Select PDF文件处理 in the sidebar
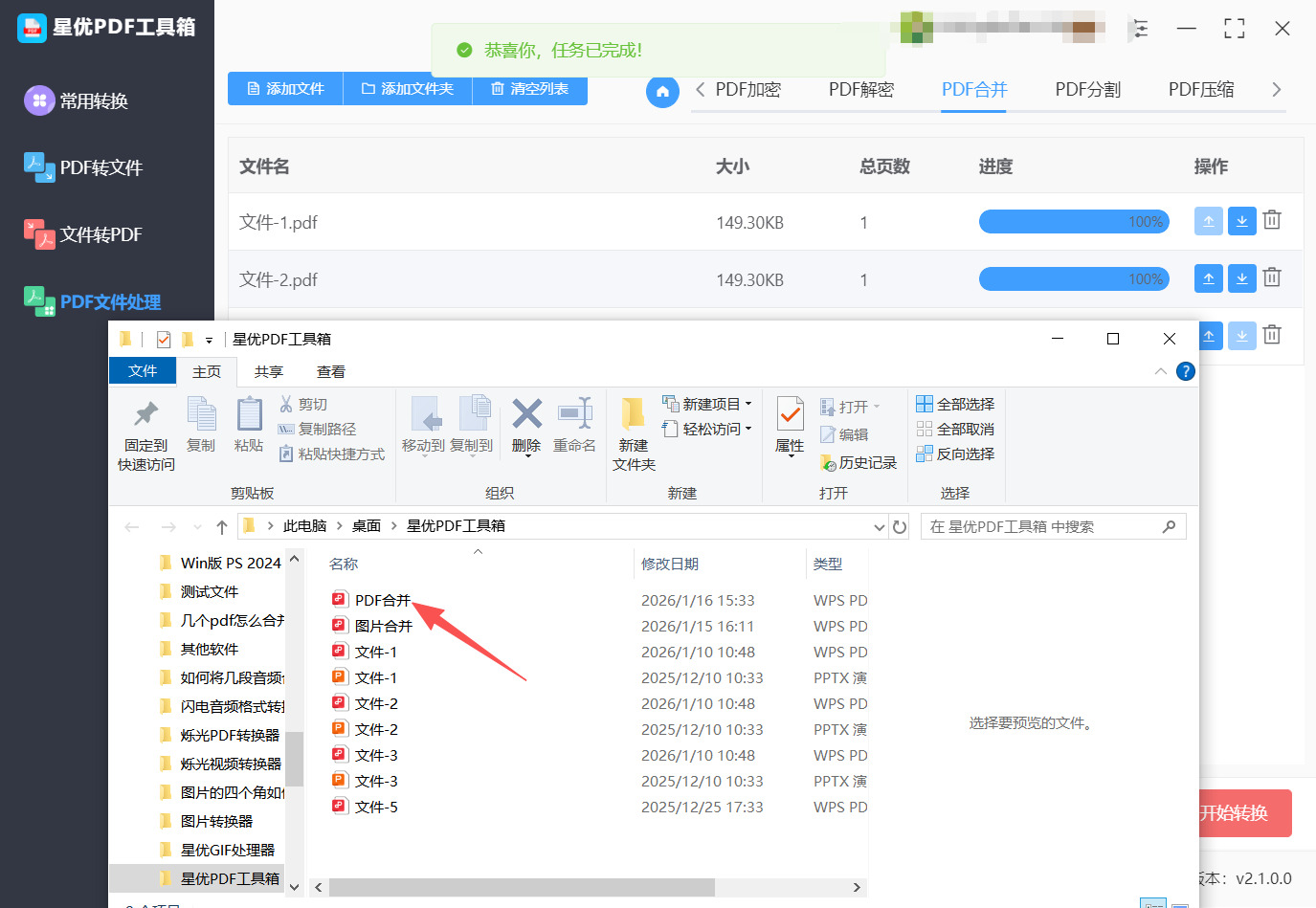 click(93, 301)
